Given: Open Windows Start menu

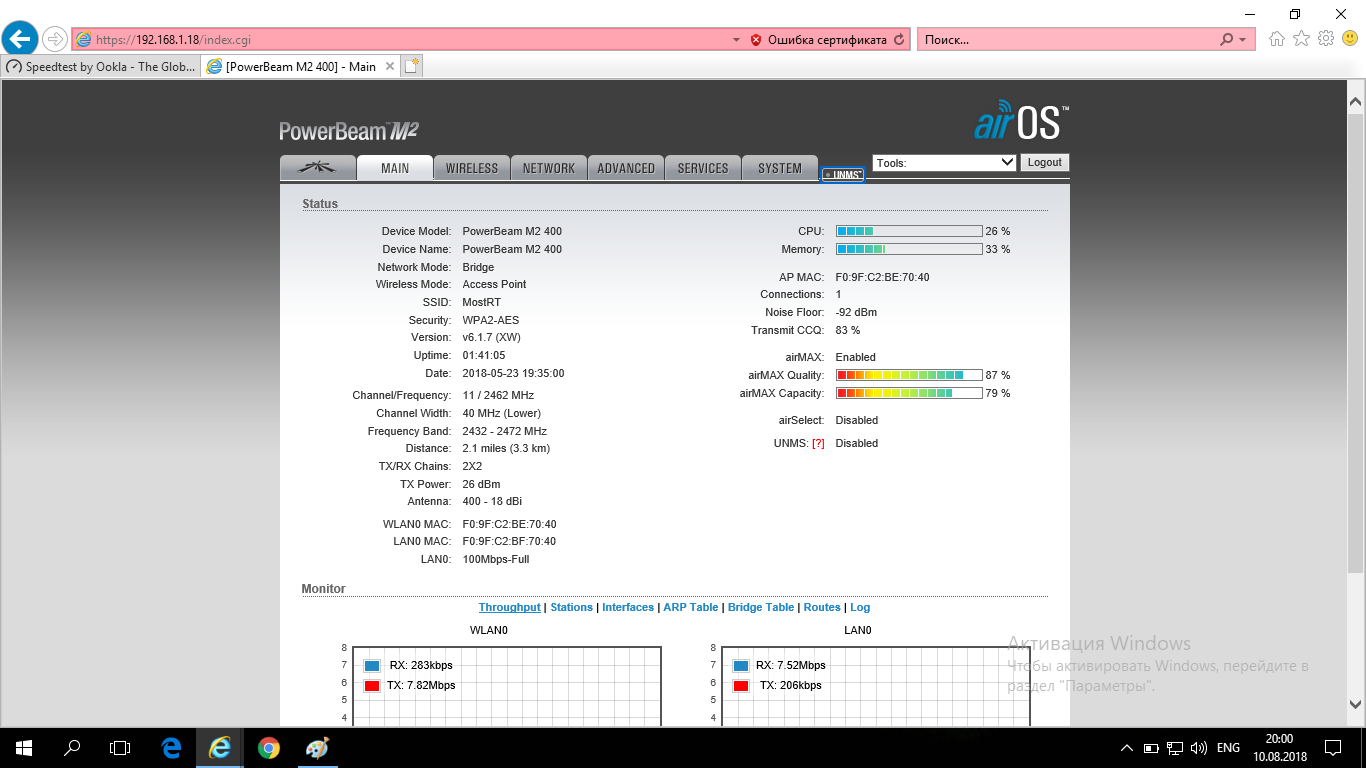Looking at the screenshot, I should (x=24, y=747).
